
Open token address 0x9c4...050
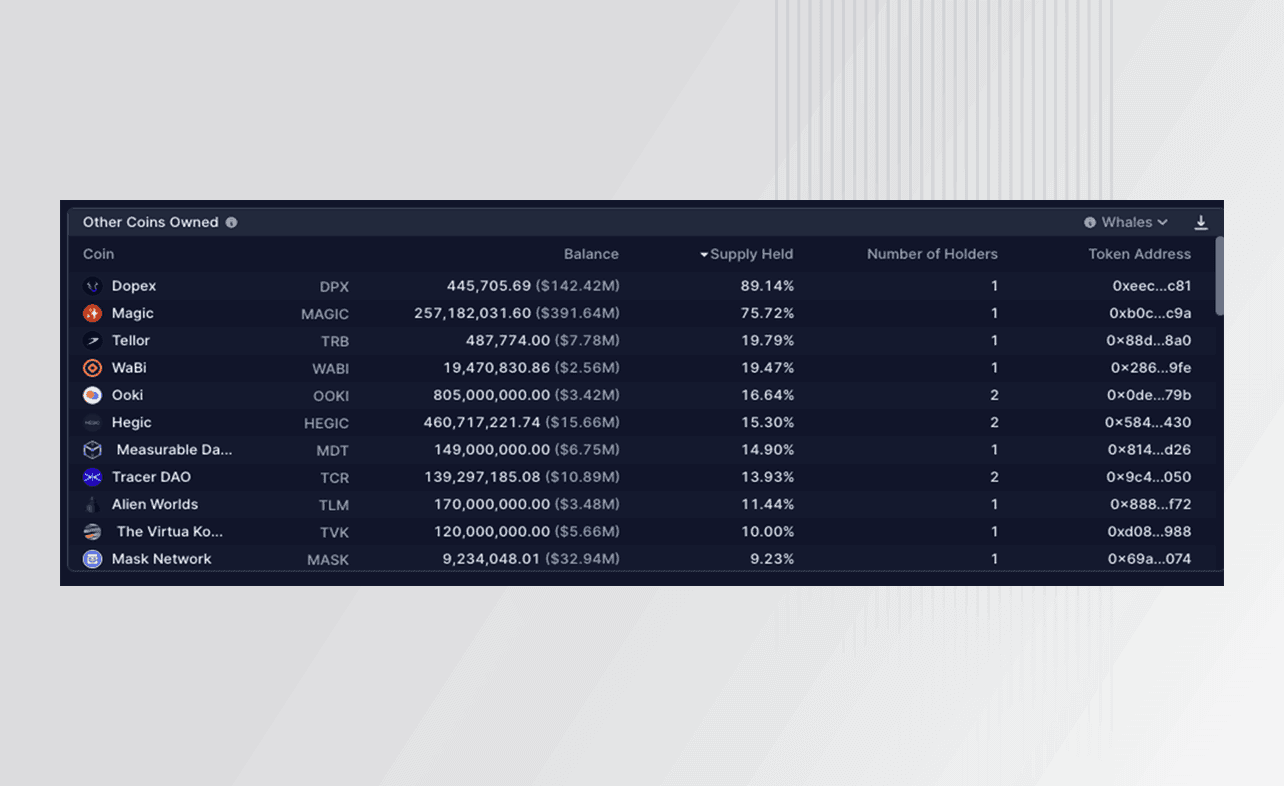[1149, 477]
